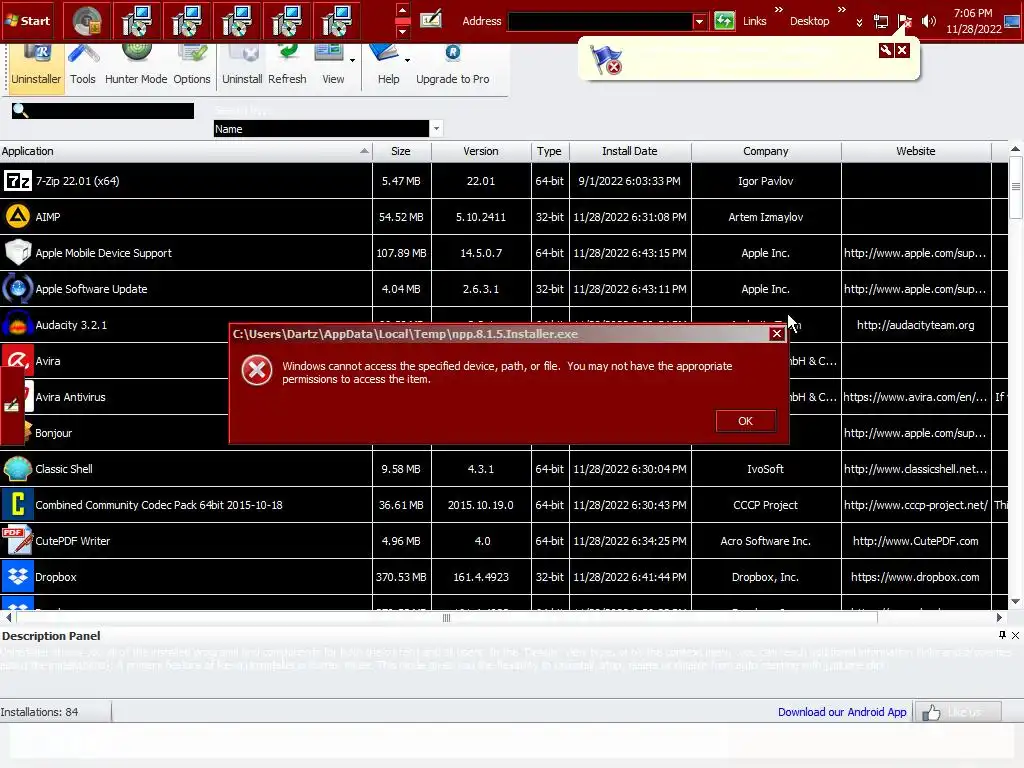Open the Uninstaller section in toolbar
Viewport: 1024px width, 768px height.
pyautogui.click(x=36, y=68)
